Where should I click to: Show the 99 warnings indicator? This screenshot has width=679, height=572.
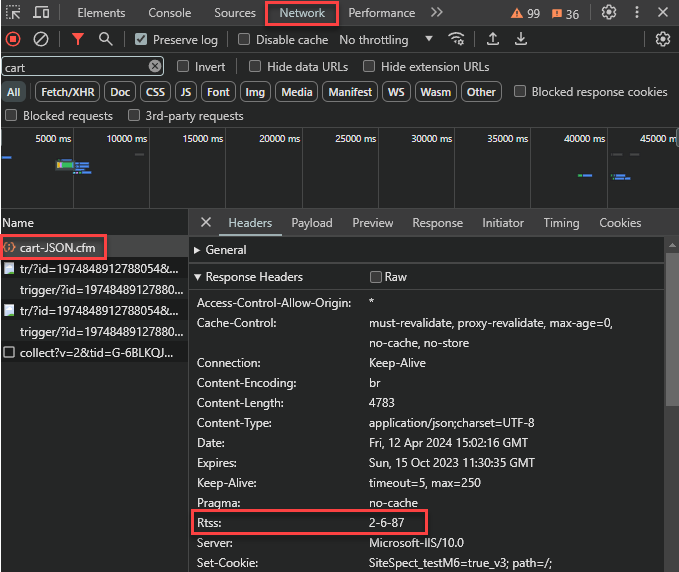click(525, 13)
